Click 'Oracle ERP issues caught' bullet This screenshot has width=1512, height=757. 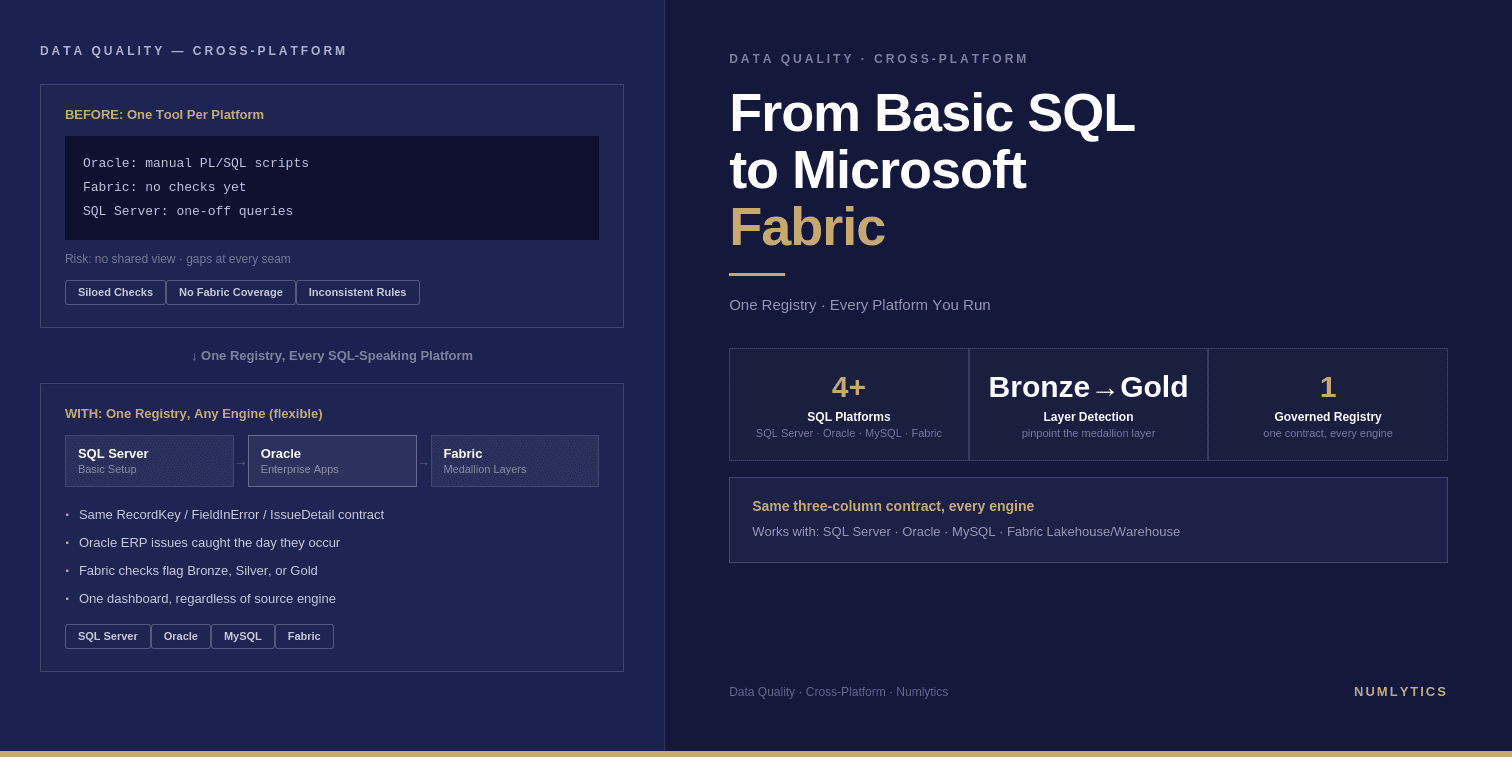[209, 542]
